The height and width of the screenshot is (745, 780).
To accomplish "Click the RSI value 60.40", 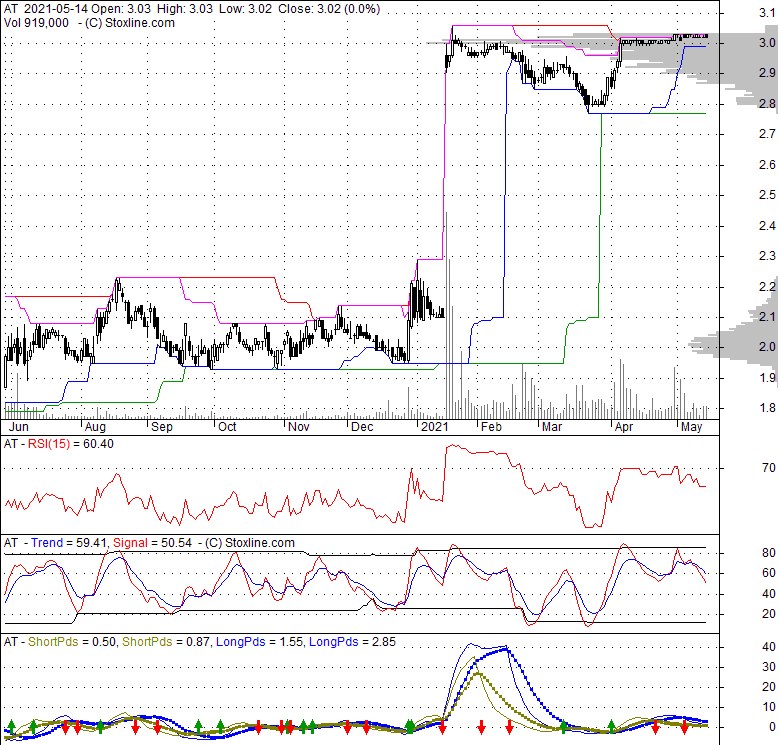I will tap(98, 444).
